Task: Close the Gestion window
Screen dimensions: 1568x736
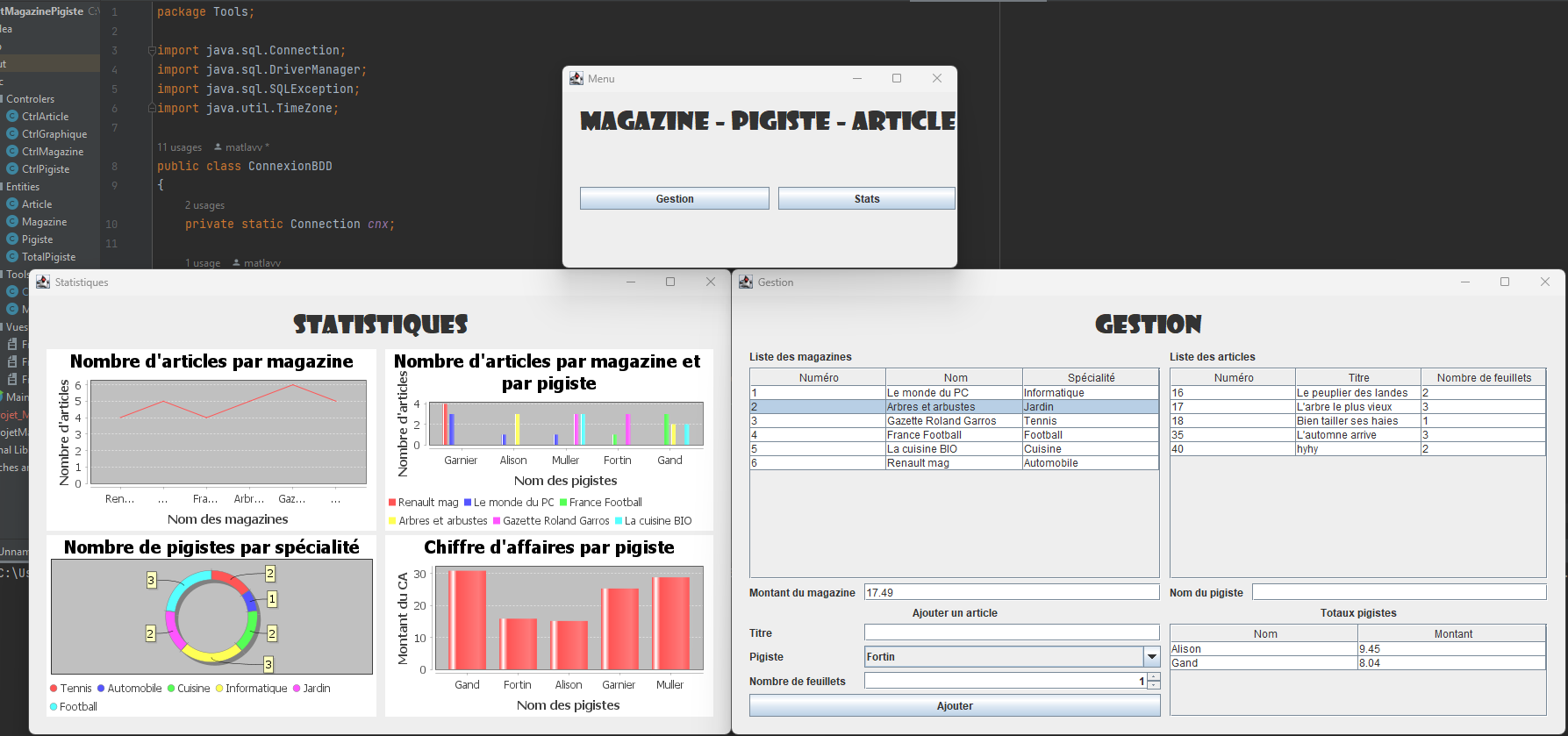Action: [x=1545, y=282]
